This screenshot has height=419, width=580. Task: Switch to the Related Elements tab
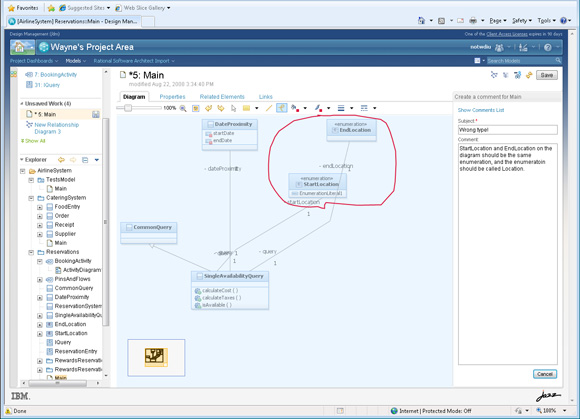click(x=222, y=97)
